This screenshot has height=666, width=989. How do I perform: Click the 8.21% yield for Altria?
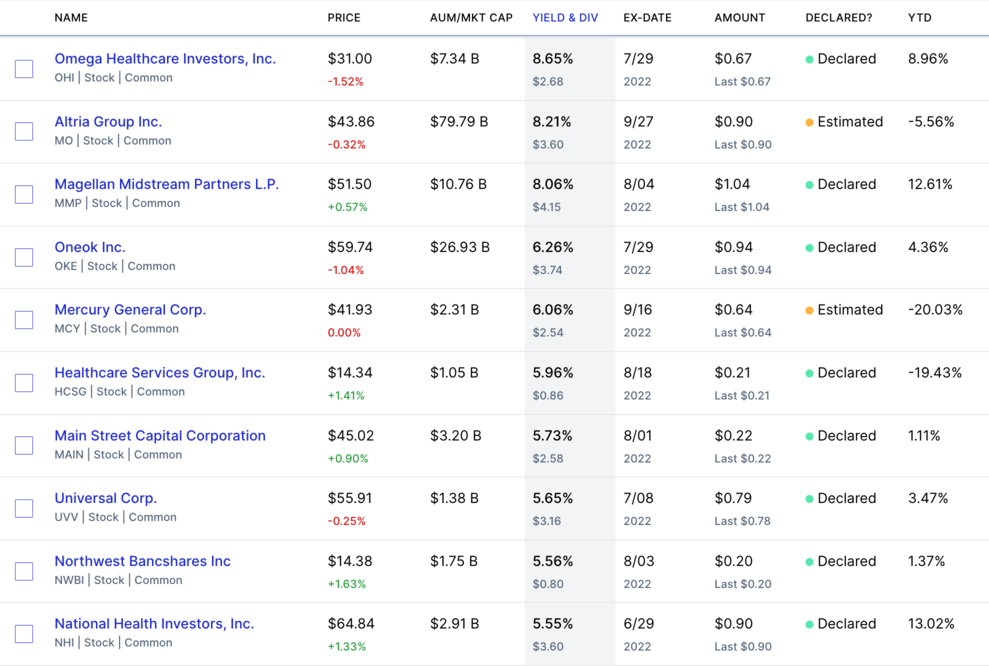coord(551,122)
